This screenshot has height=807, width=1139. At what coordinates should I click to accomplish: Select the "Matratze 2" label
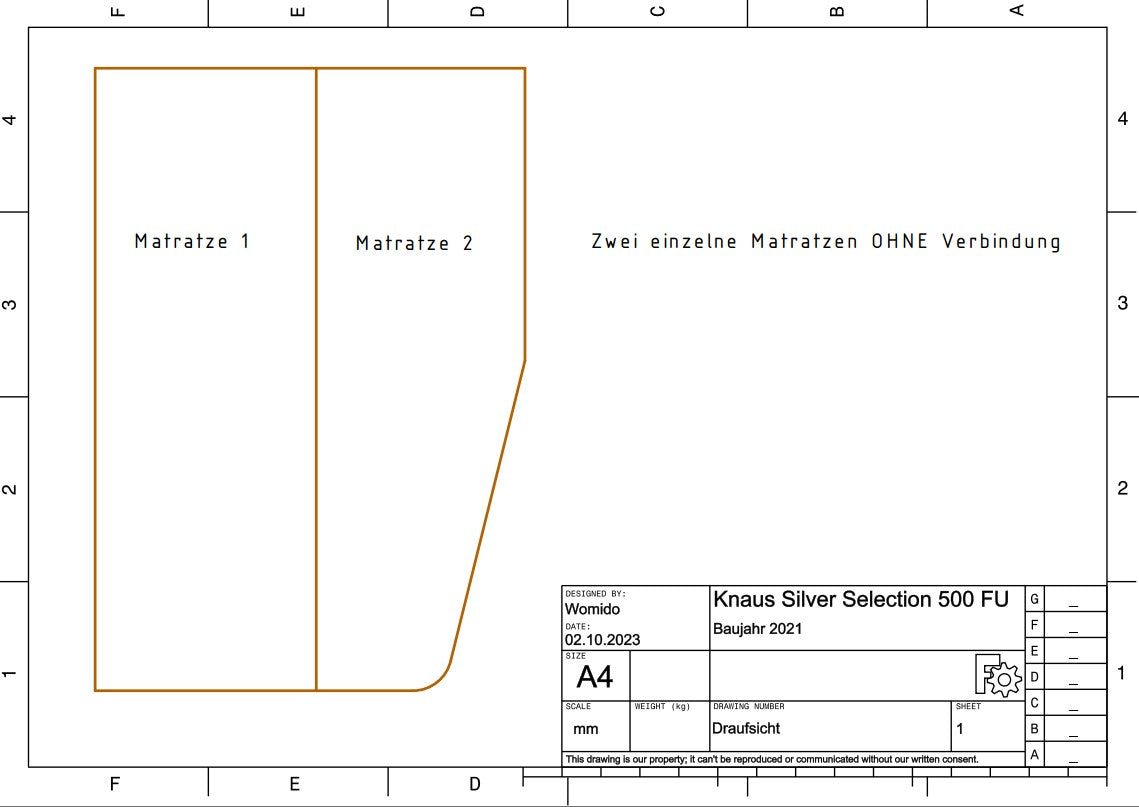tap(414, 243)
